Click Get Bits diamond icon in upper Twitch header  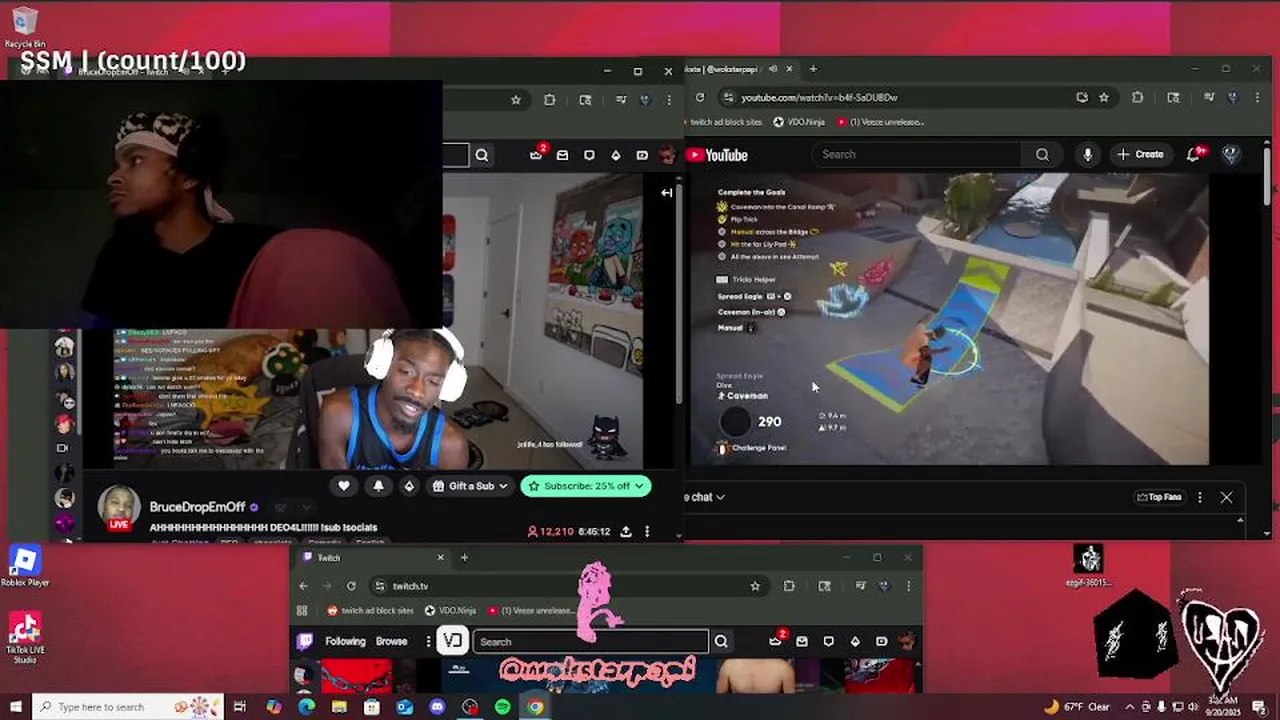pyautogui.click(x=615, y=155)
